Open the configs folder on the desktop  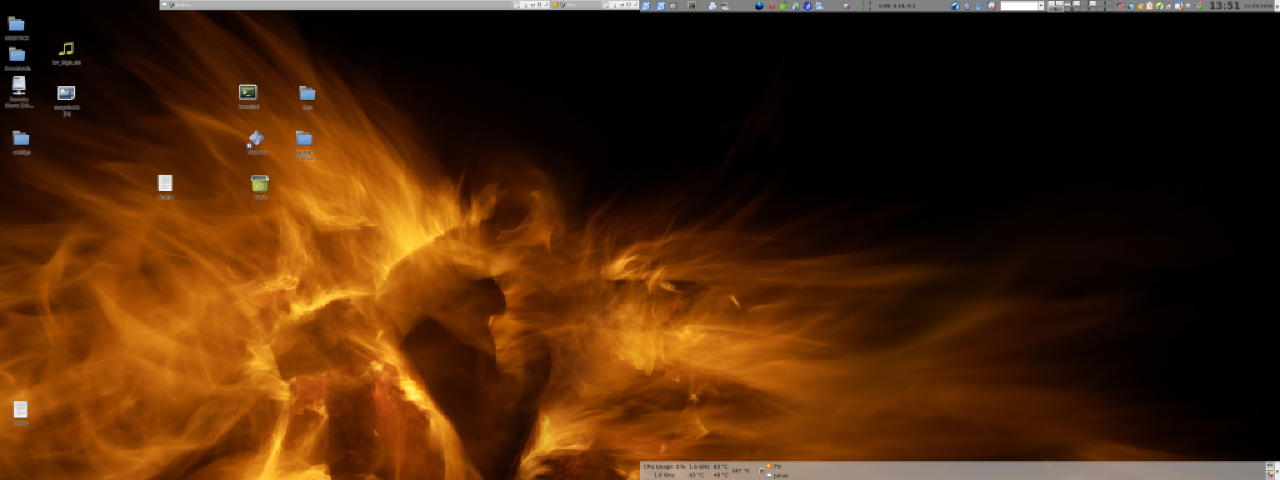coord(21,139)
